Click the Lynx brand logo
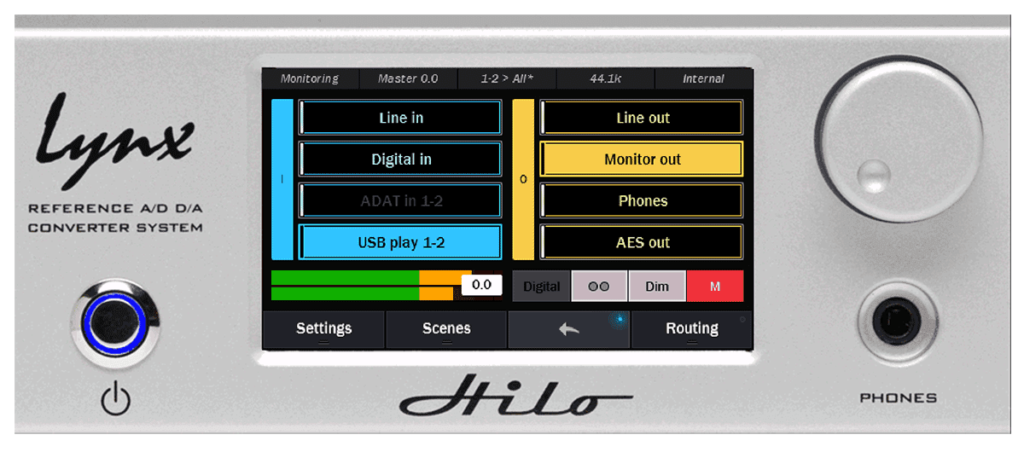Screen dimensions: 1024x452 (115, 140)
